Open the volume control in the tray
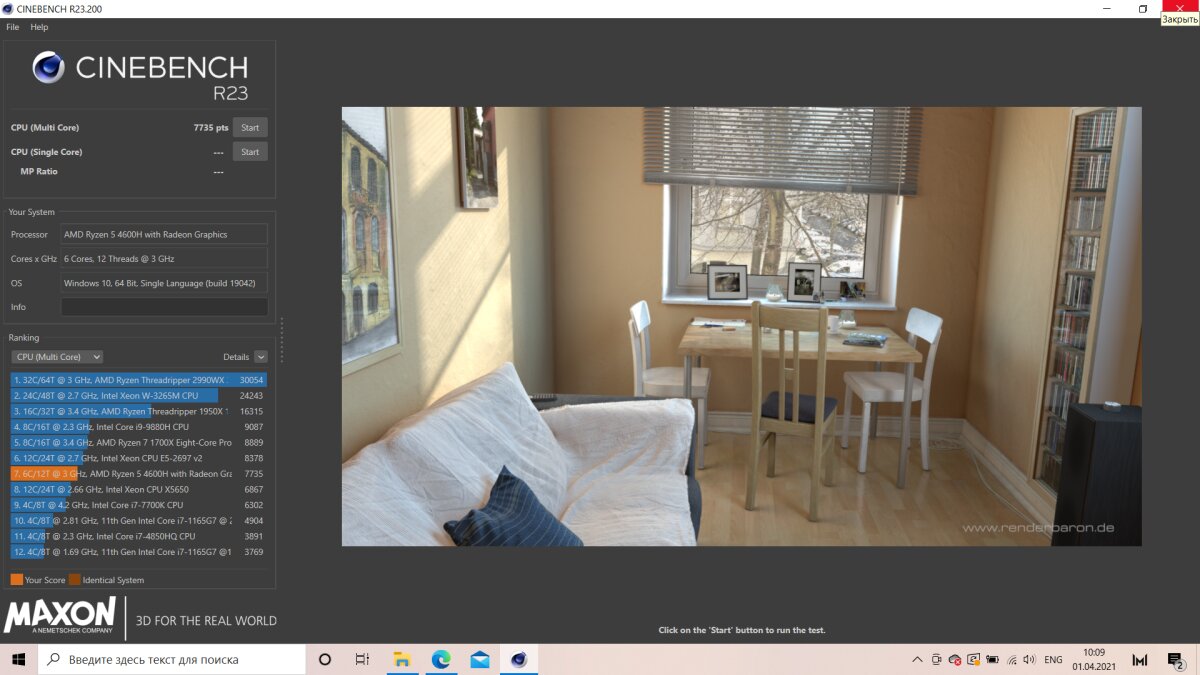 [1029, 660]
